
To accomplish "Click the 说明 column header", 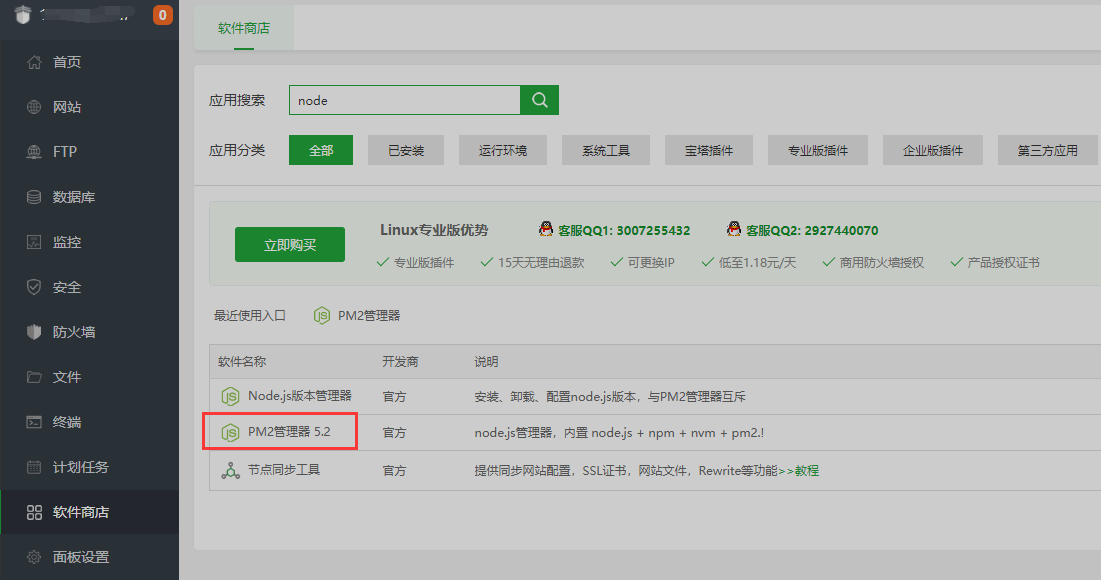I will coord(486,362).
